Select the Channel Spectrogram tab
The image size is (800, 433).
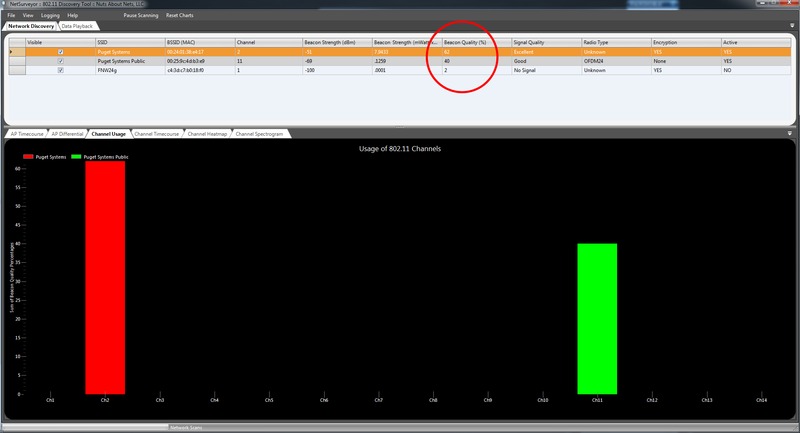click(259, 133)
